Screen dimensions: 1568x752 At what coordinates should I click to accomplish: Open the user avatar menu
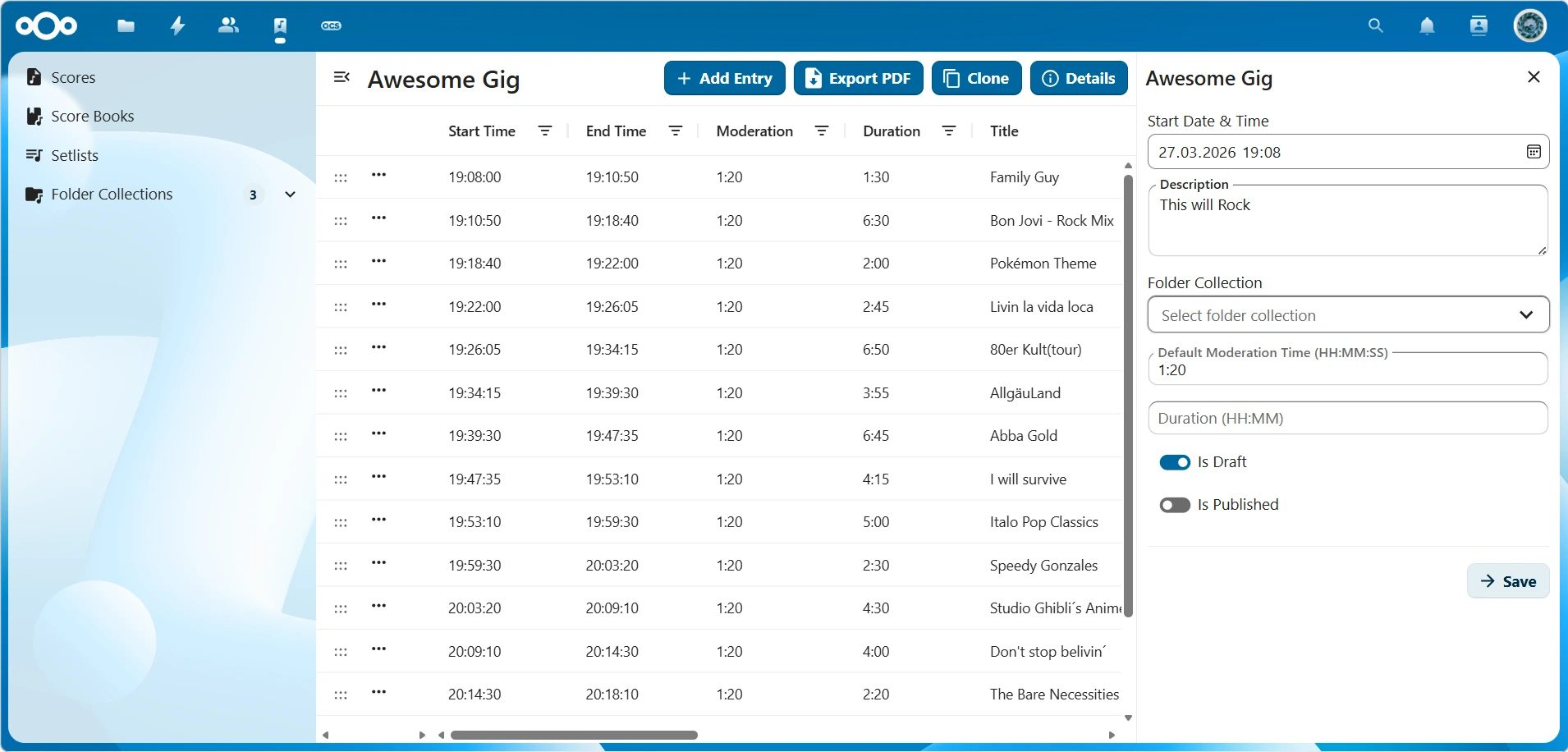[x=1530, y=25]
